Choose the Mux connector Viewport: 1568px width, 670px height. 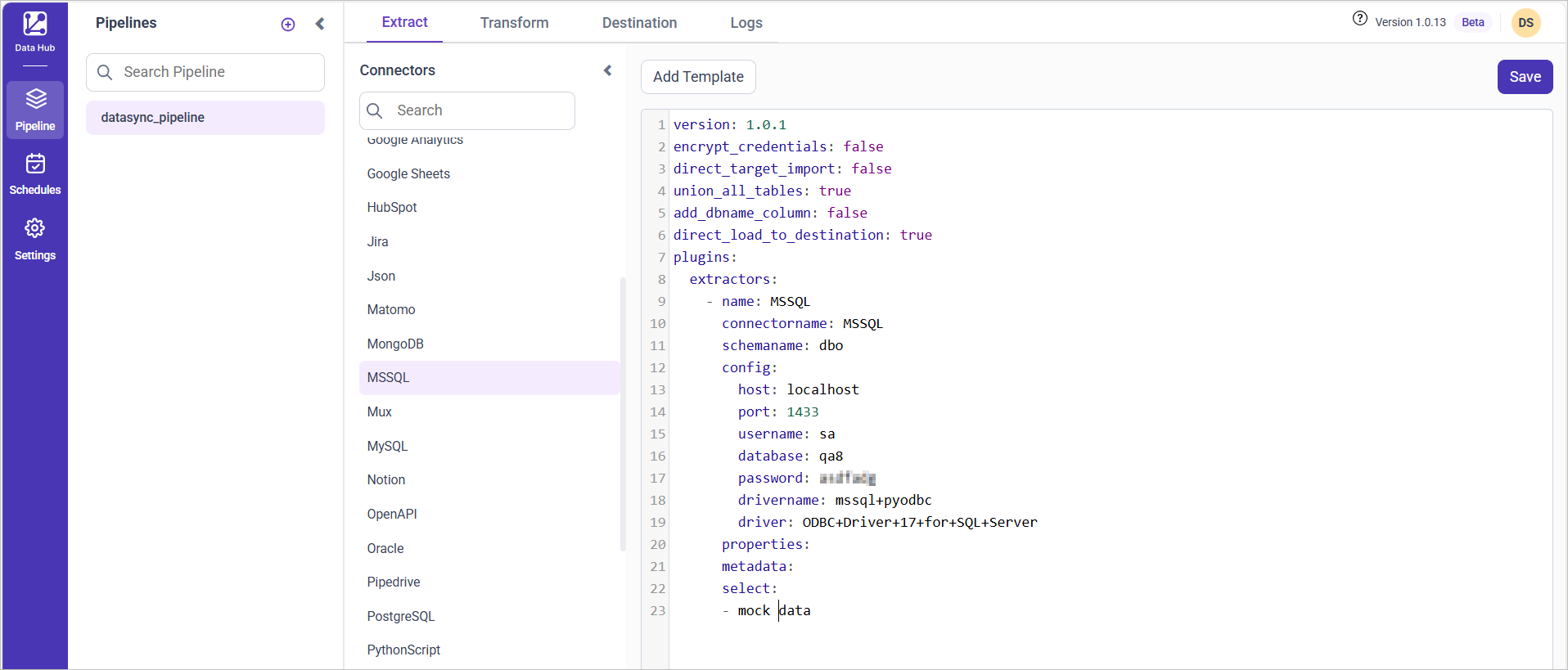coord(380,412)
